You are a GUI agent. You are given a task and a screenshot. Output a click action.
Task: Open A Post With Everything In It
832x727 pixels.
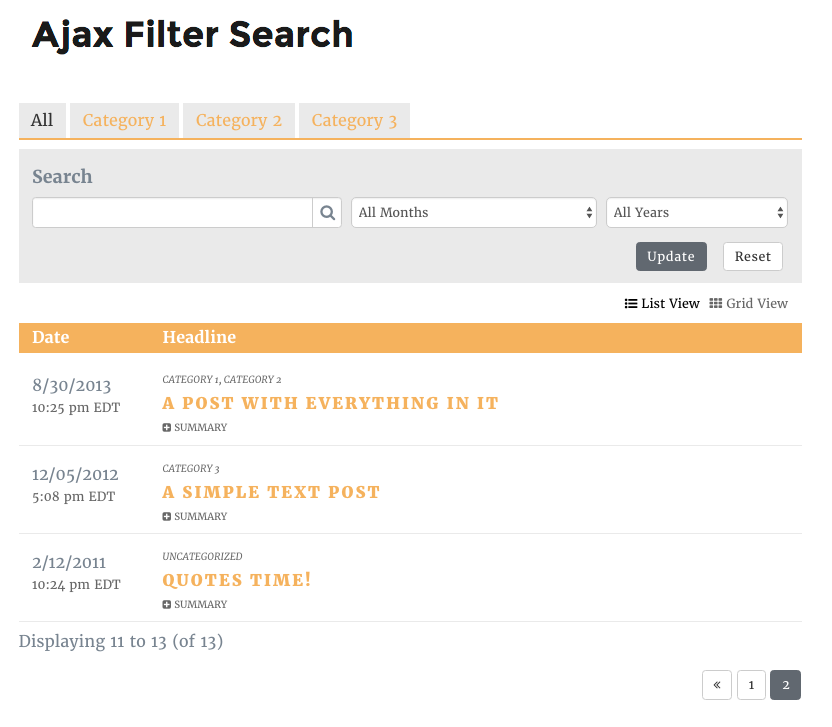(331, 403)
